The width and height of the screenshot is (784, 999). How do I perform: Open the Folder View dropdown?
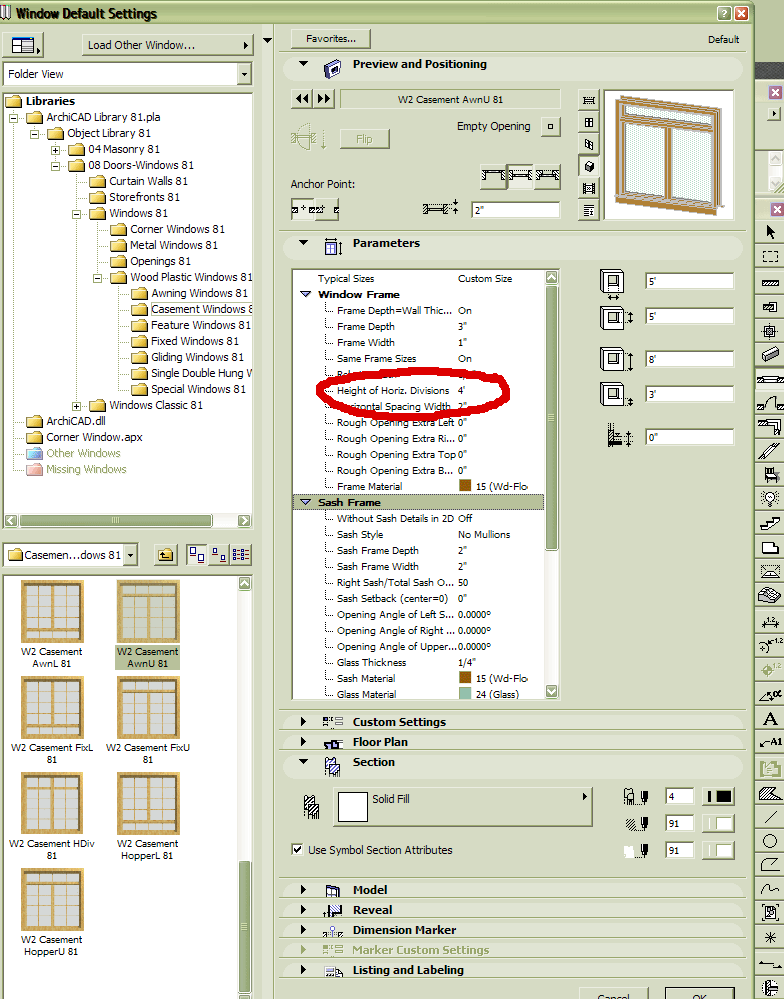pos(245,75)
